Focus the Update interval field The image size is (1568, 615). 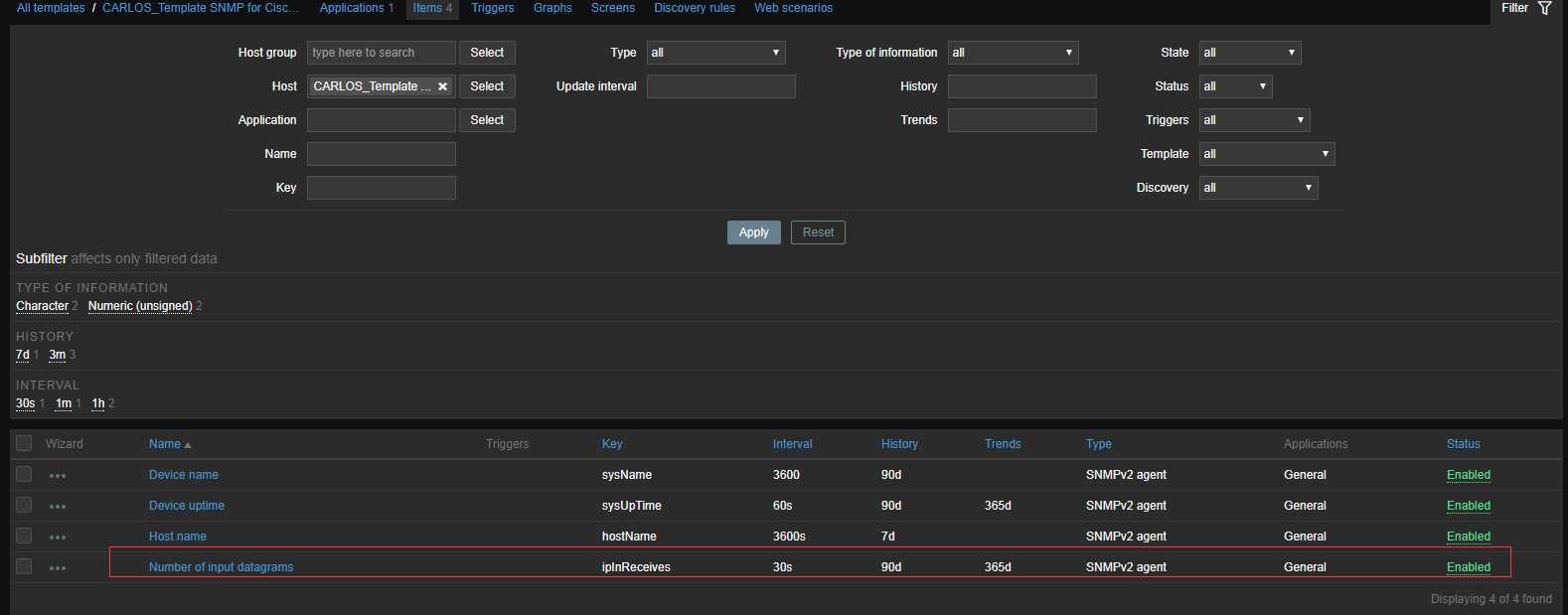tap(721, 86)
